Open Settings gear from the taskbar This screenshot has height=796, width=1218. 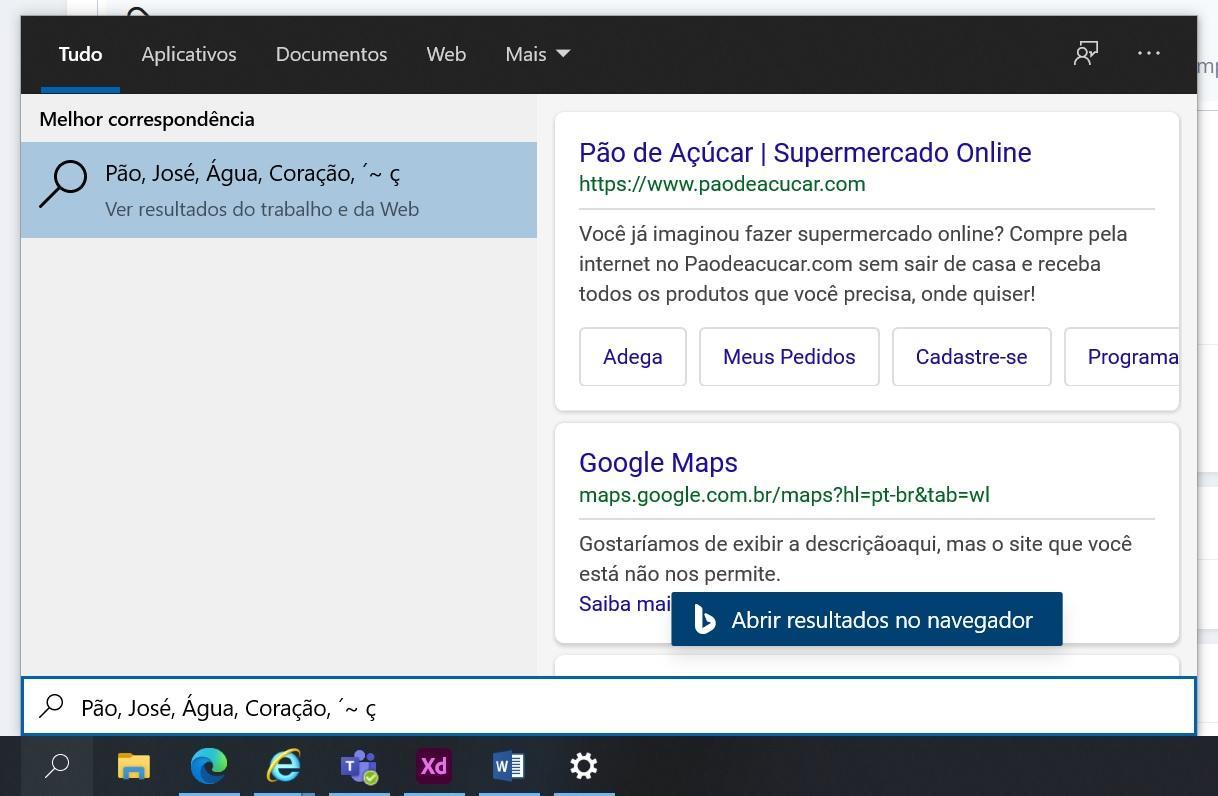tap(584, 766)
